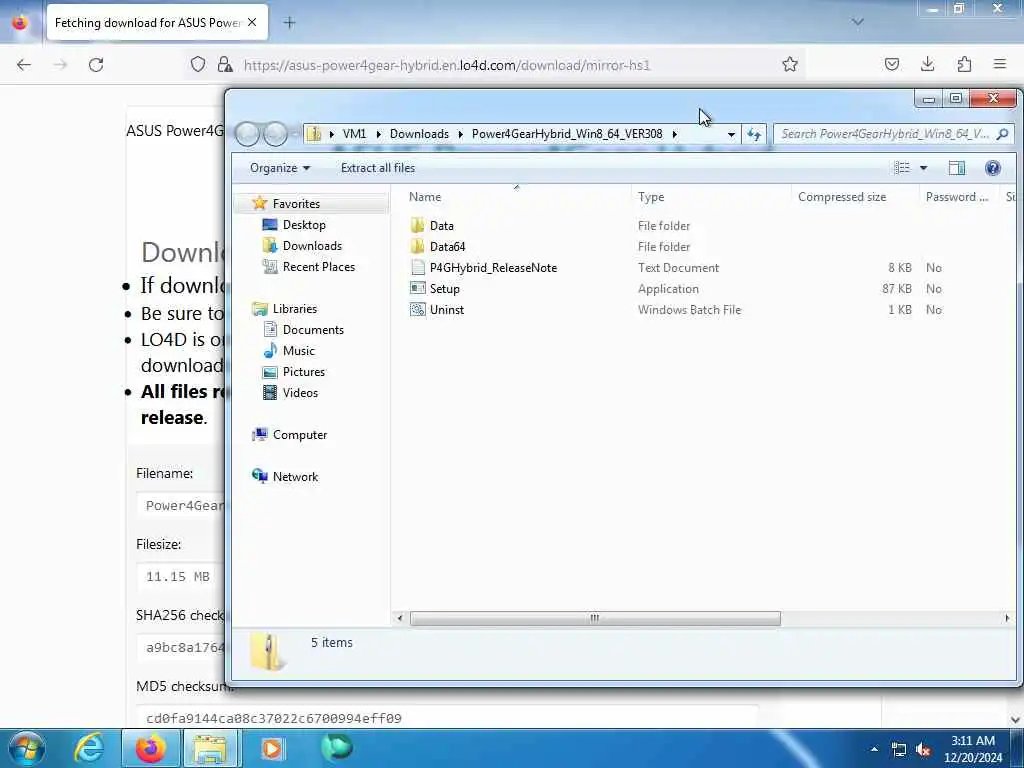
Task: Select the P4GHybrid_ReleaseNote text file
Action: click(x=493, y=268)
